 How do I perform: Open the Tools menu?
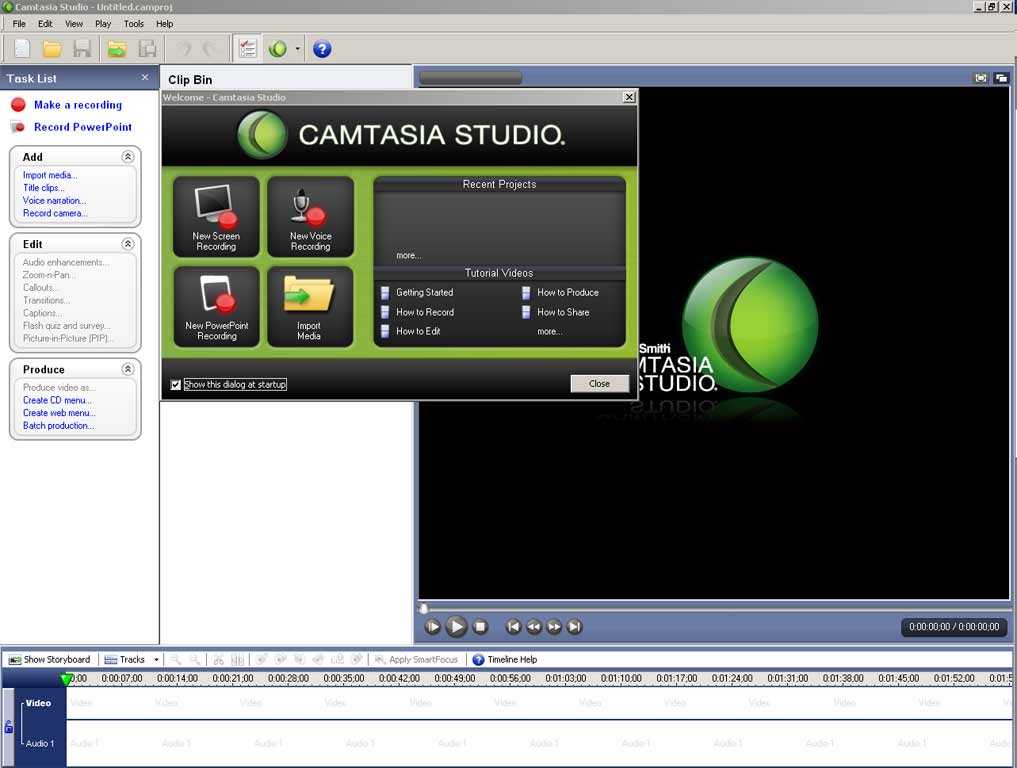point(134,23)
